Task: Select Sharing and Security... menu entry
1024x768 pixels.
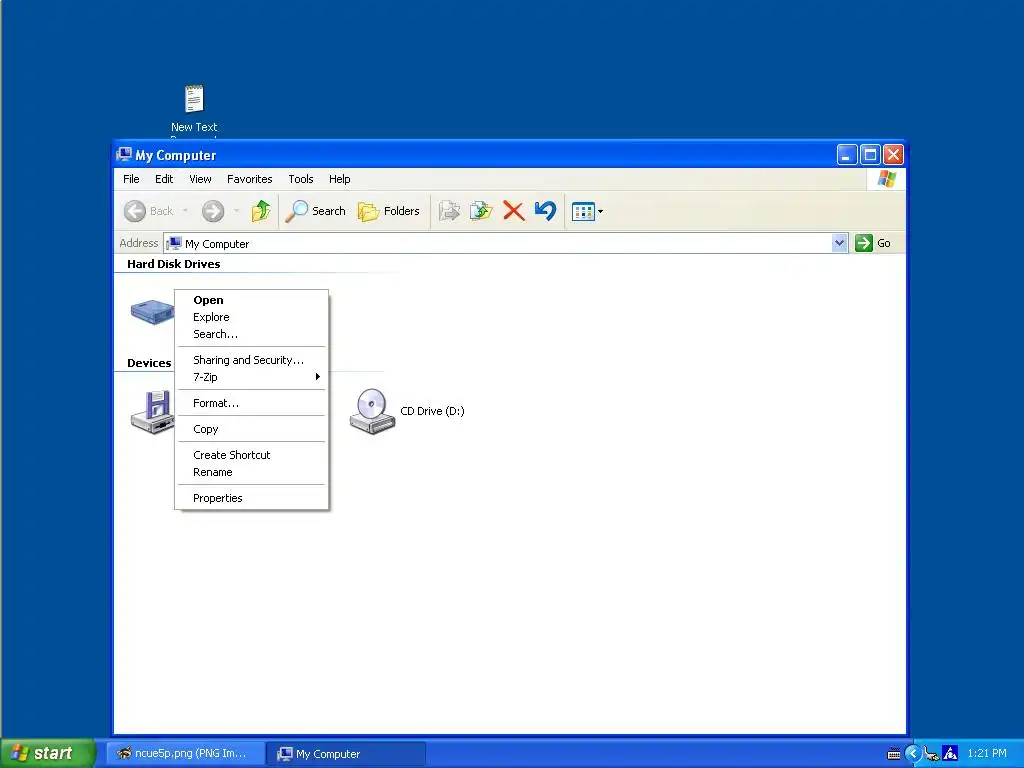Action: [x=251, y=360]
